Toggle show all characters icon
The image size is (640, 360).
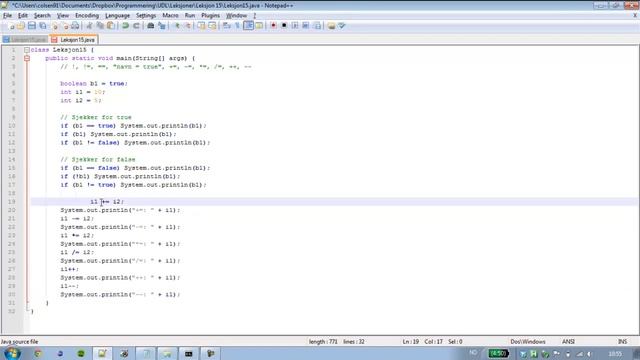click(x=238, y=26)
